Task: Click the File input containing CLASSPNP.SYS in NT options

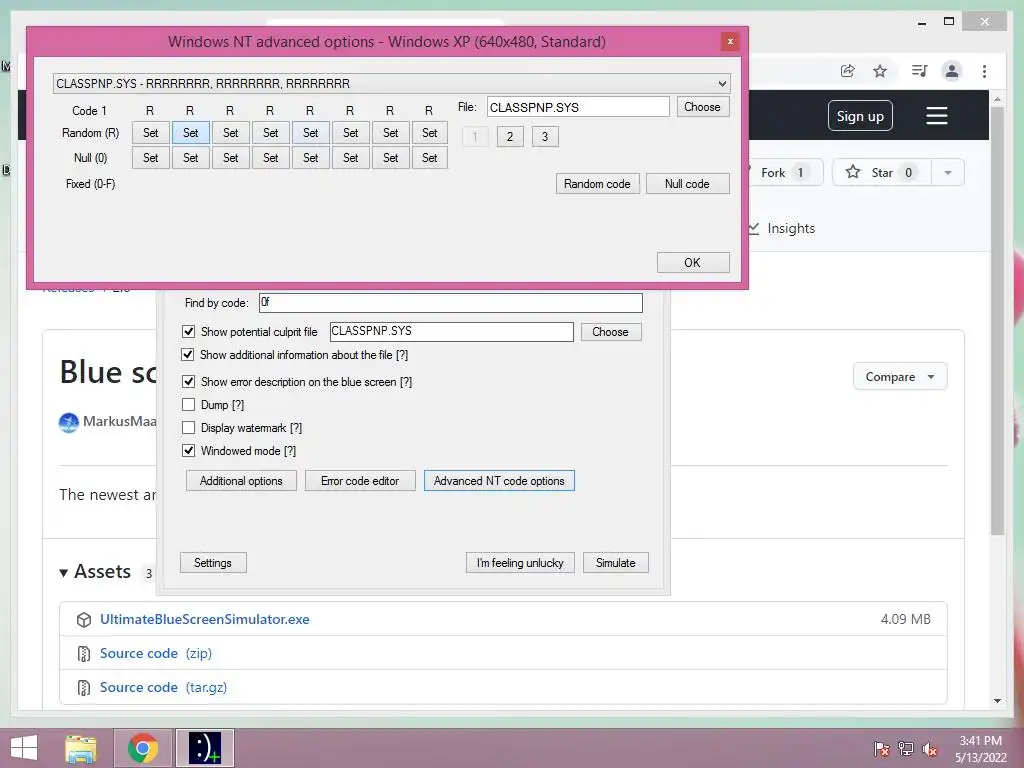Action: [578, 107]
